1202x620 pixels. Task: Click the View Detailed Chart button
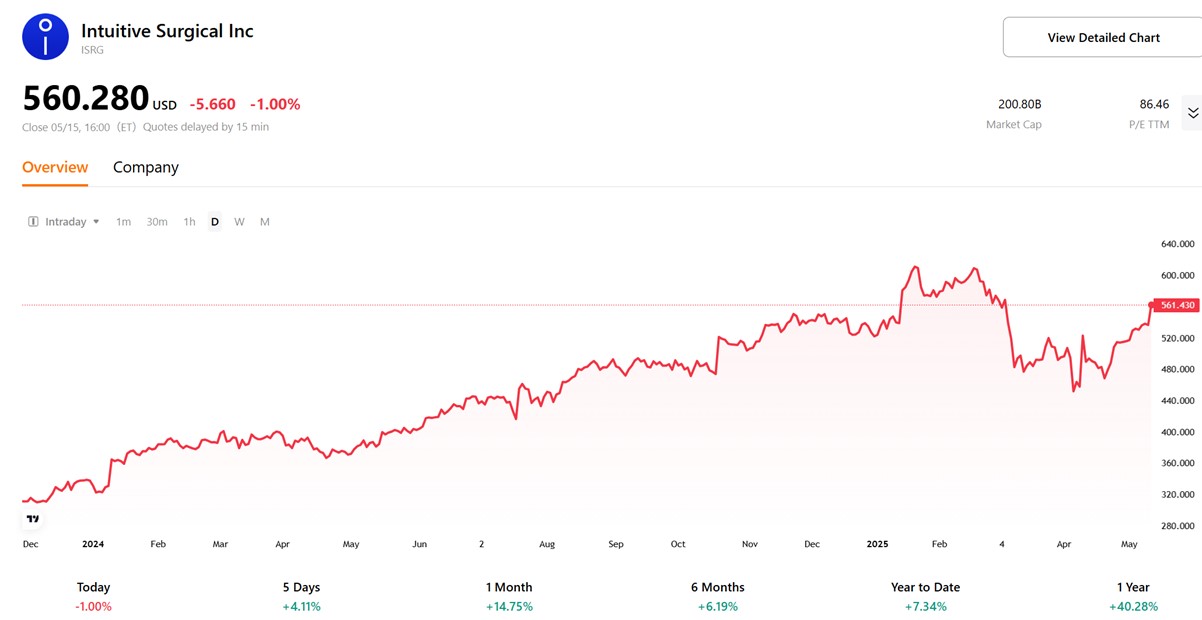point(1103,38)
